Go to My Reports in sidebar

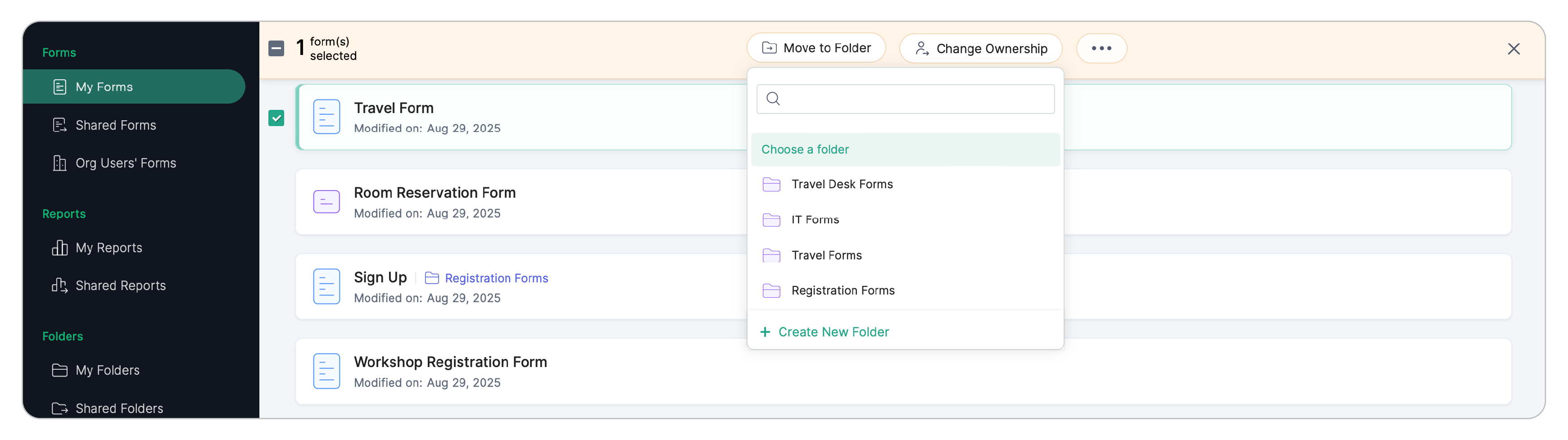pyautogui.click(x=109, y=248)
